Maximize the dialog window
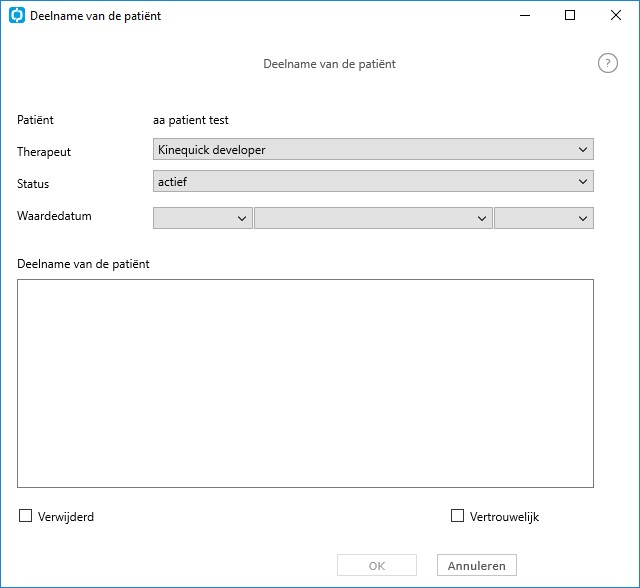The width and height of the screenshot is (640, 588). pos(570,16)
